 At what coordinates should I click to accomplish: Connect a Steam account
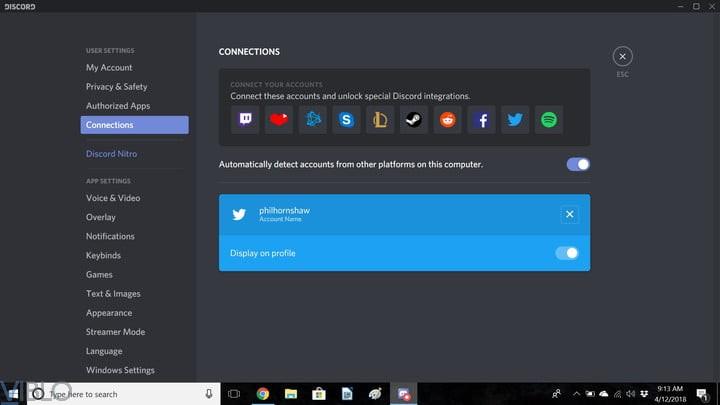pyautogui.click(x=414, y=120)
